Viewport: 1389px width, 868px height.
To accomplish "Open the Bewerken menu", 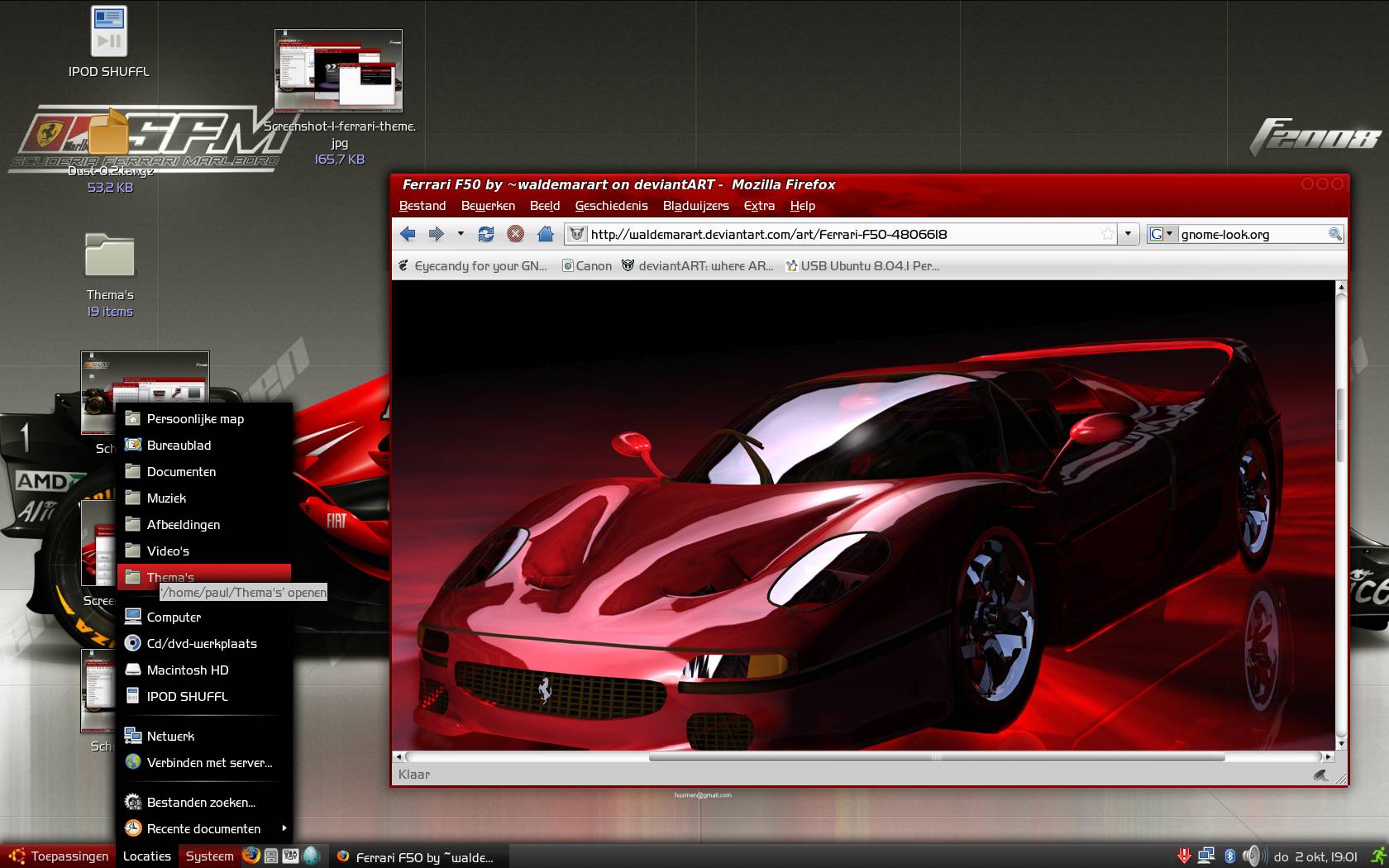I will [x=488, y=206].
